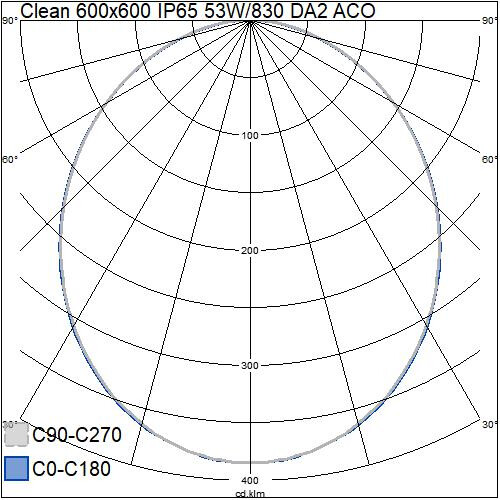This screenshot has height=500, width=500.
Task: Click the gray C90-C270 legend swatch
Action: (x=16, y=434)
